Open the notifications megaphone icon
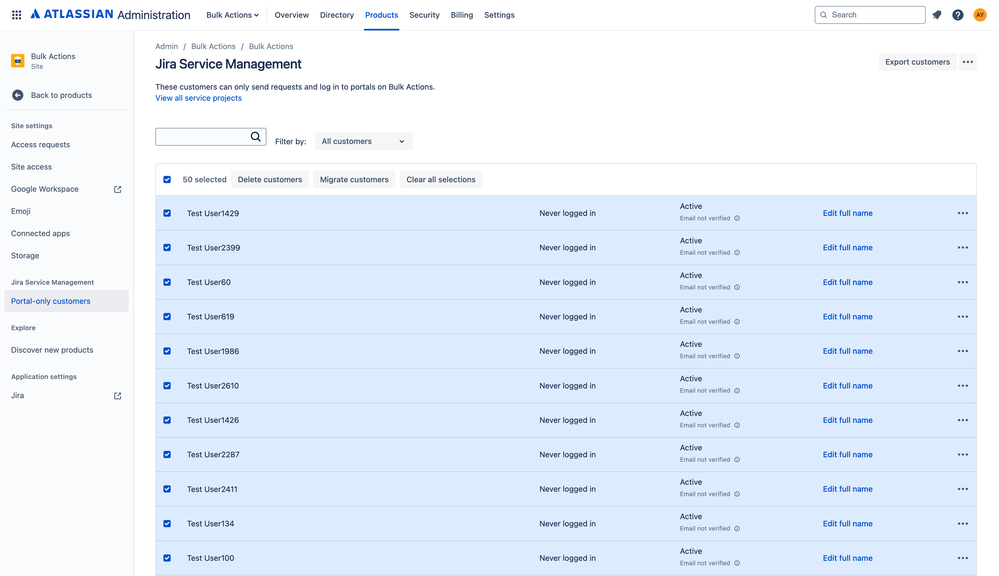Screen dimensions: 999x576 (x=937, y=15)
